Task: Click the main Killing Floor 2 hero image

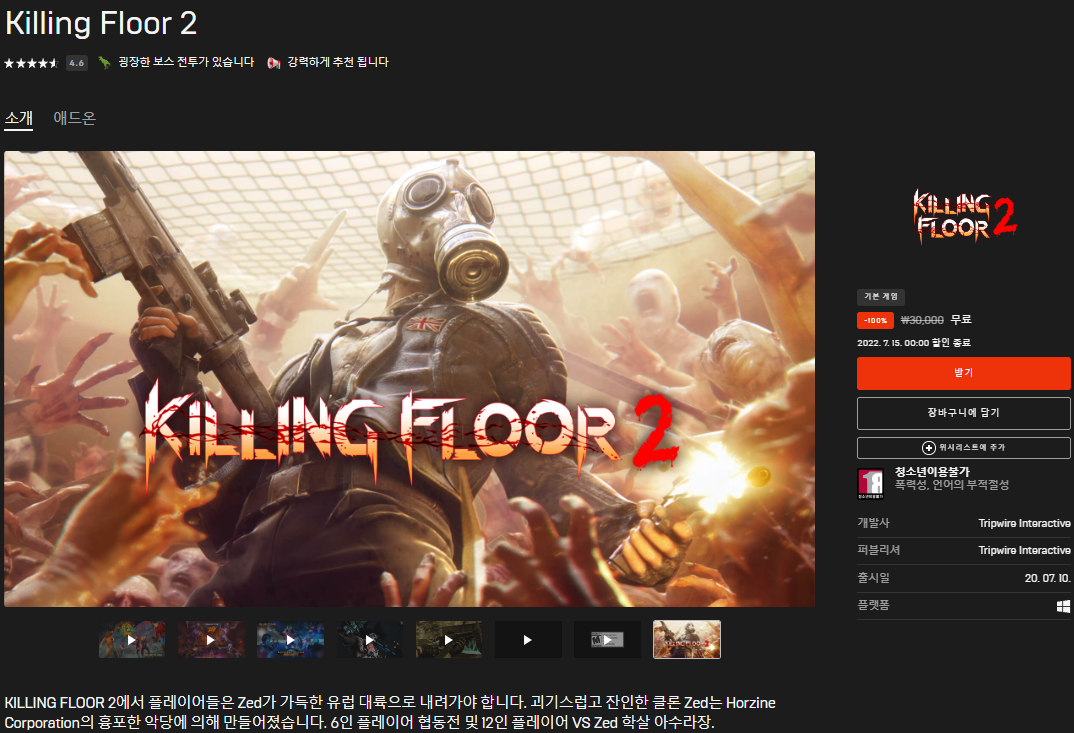Action: 410,379
